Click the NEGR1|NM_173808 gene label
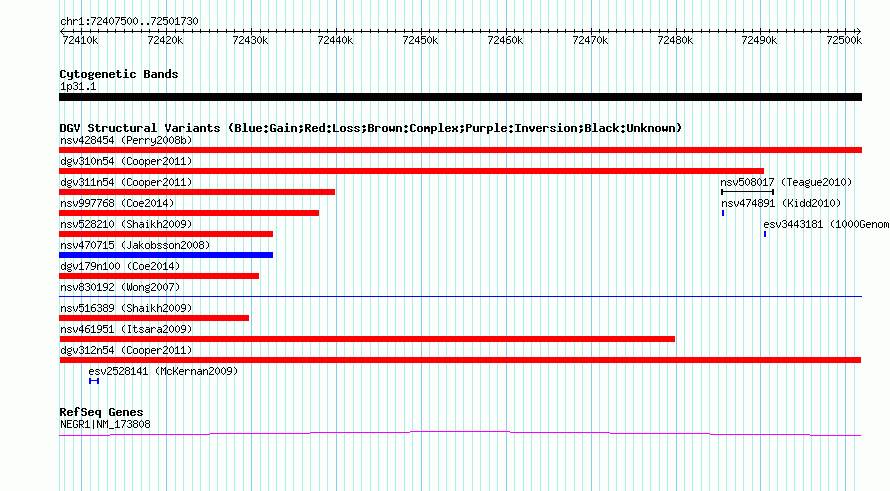The height and width of the screenshot is (491, 890). click(105, 425)
